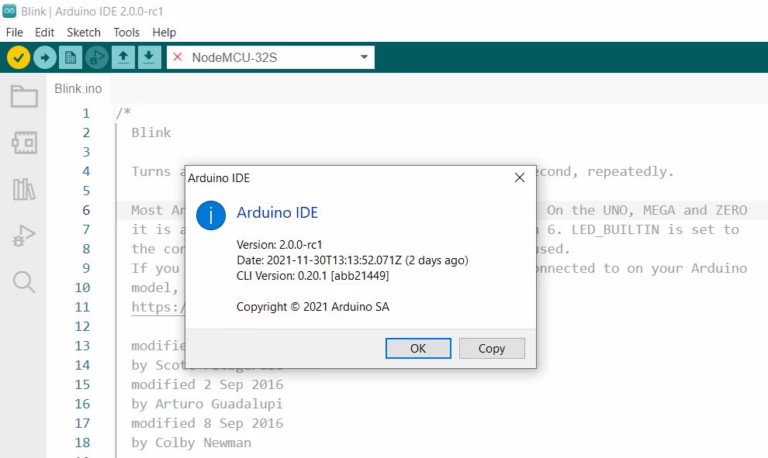Close the Arduino IDE about dialog
Viewport: 768px width, 458px height.
point(519,178)
